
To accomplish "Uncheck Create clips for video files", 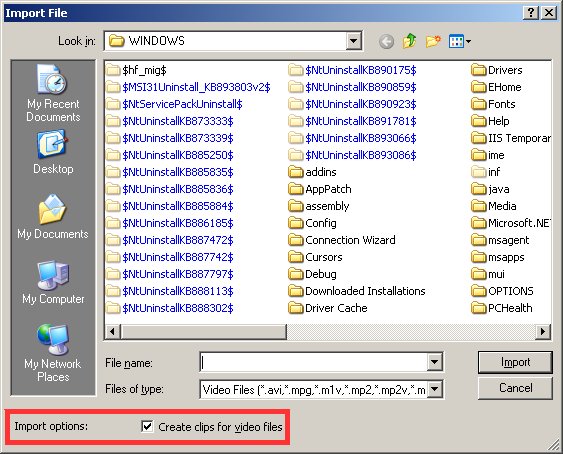I will coord(147,427).
